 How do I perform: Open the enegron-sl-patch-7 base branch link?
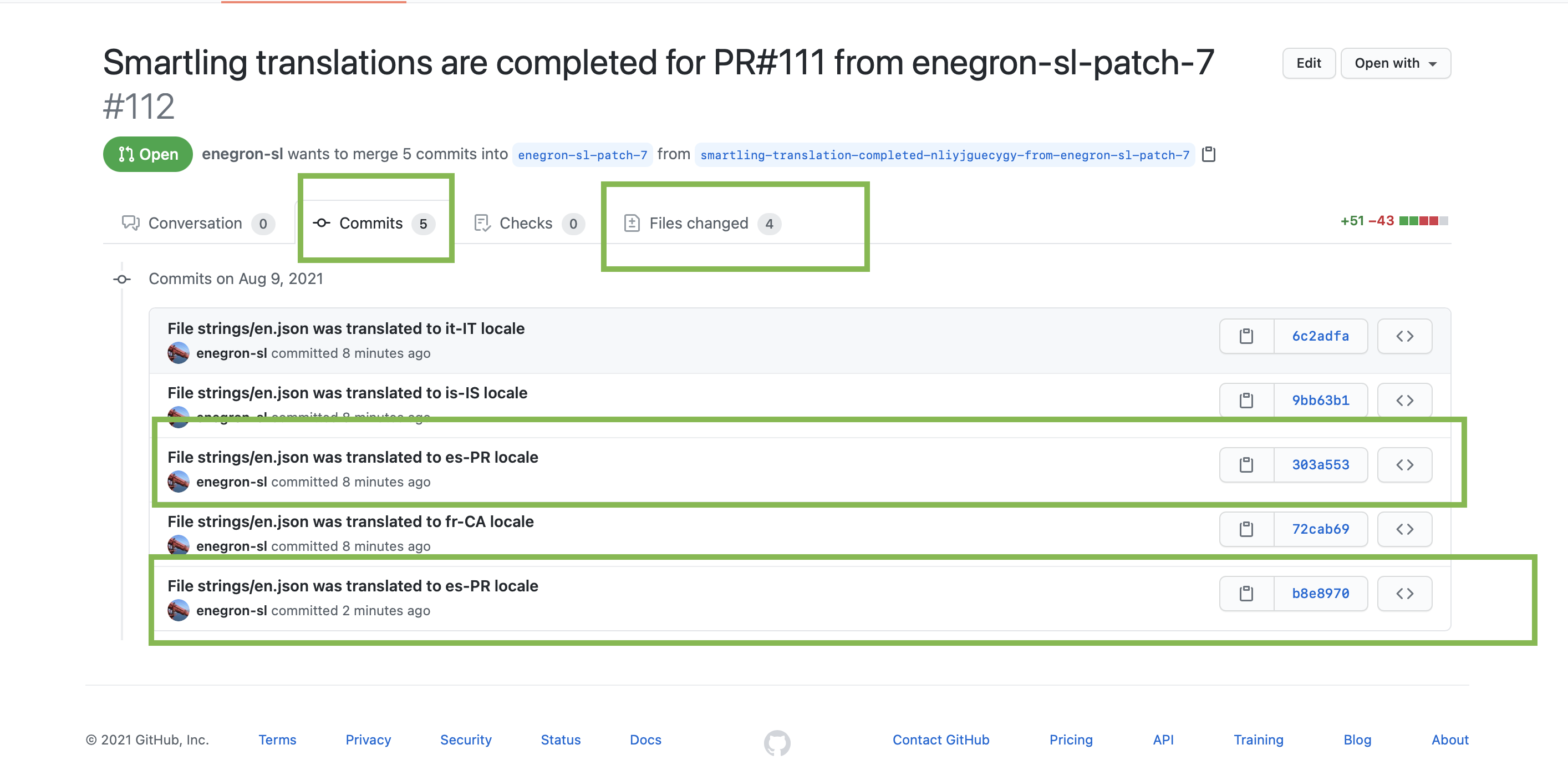pyautogui.click(x=582, y=155)
